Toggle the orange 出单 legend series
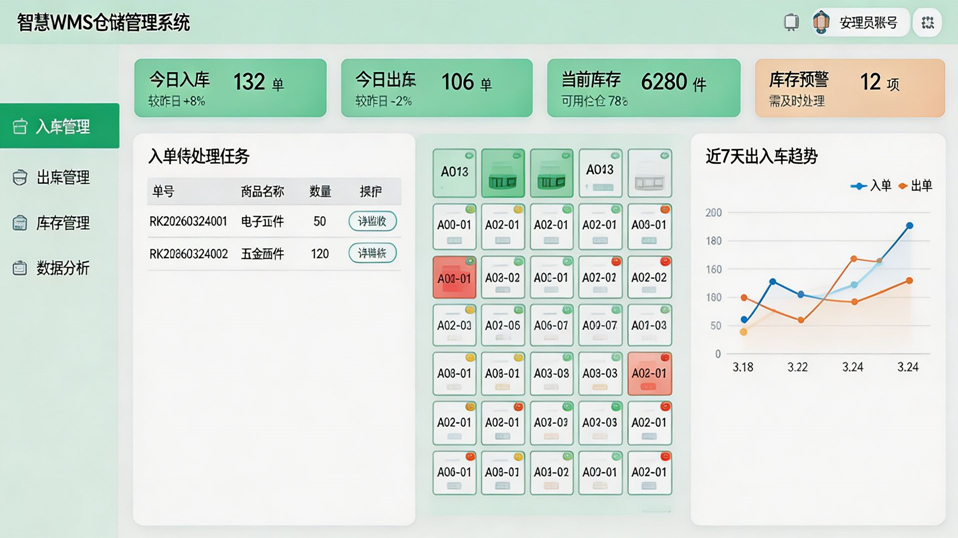Viewport: 958px width, 538px height. 915,186
